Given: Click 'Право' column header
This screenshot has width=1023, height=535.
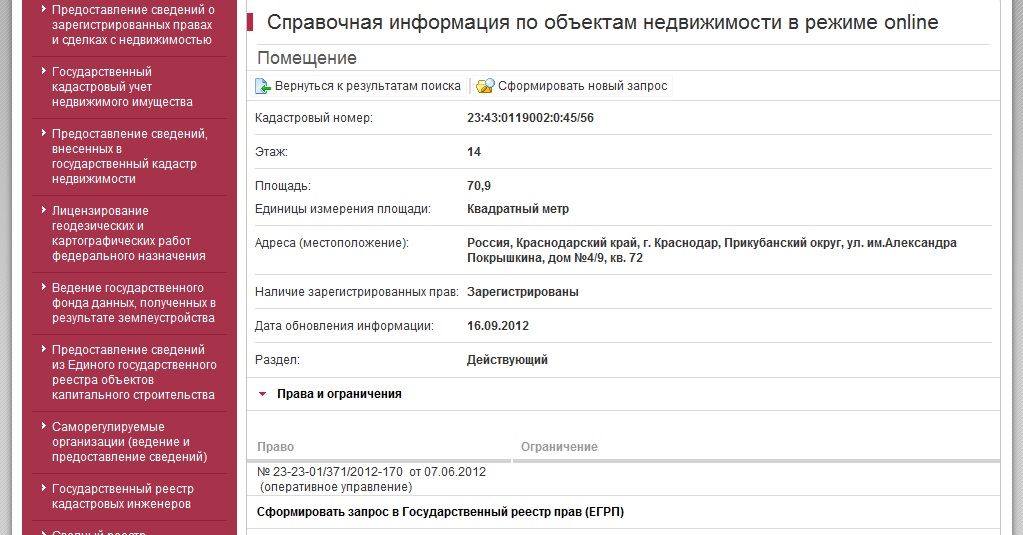Looking at the screenshot, I should tap(276, 447).
